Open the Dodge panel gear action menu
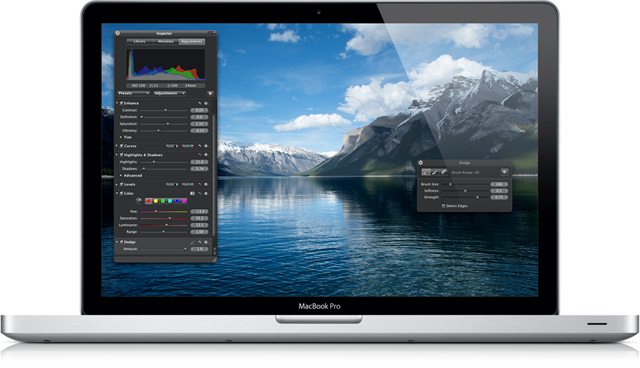The width and height of the screenshot is (640, 368). click(x=504, y=172)
